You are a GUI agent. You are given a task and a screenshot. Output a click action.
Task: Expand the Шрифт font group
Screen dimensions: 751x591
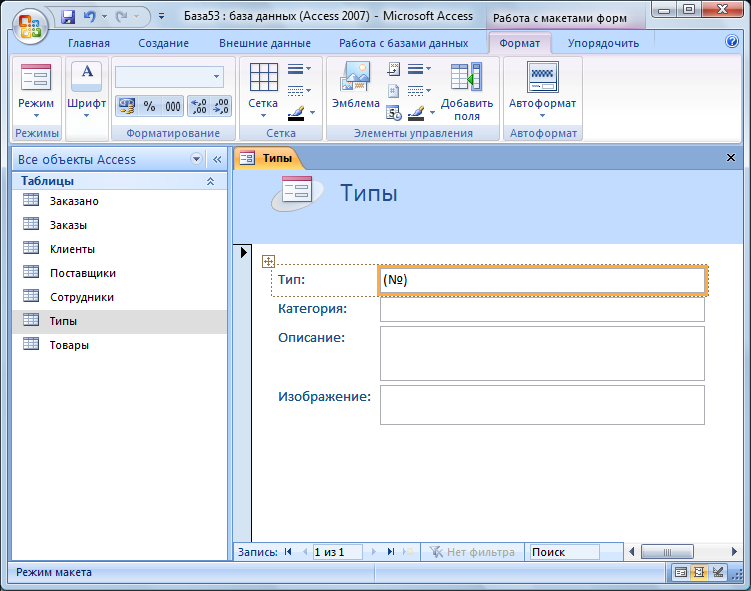[x=86, y=91]
